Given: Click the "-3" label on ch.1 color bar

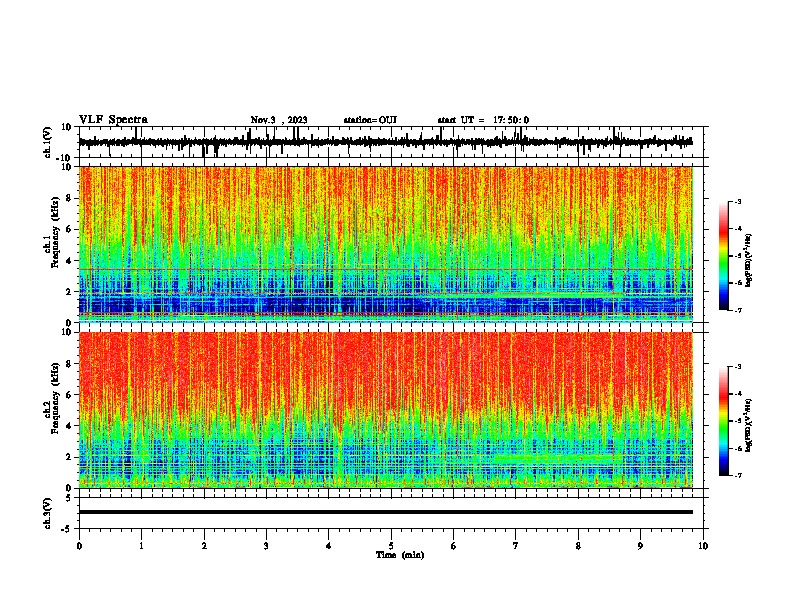Looking at the screenshot, I should [x=737, y=201].
